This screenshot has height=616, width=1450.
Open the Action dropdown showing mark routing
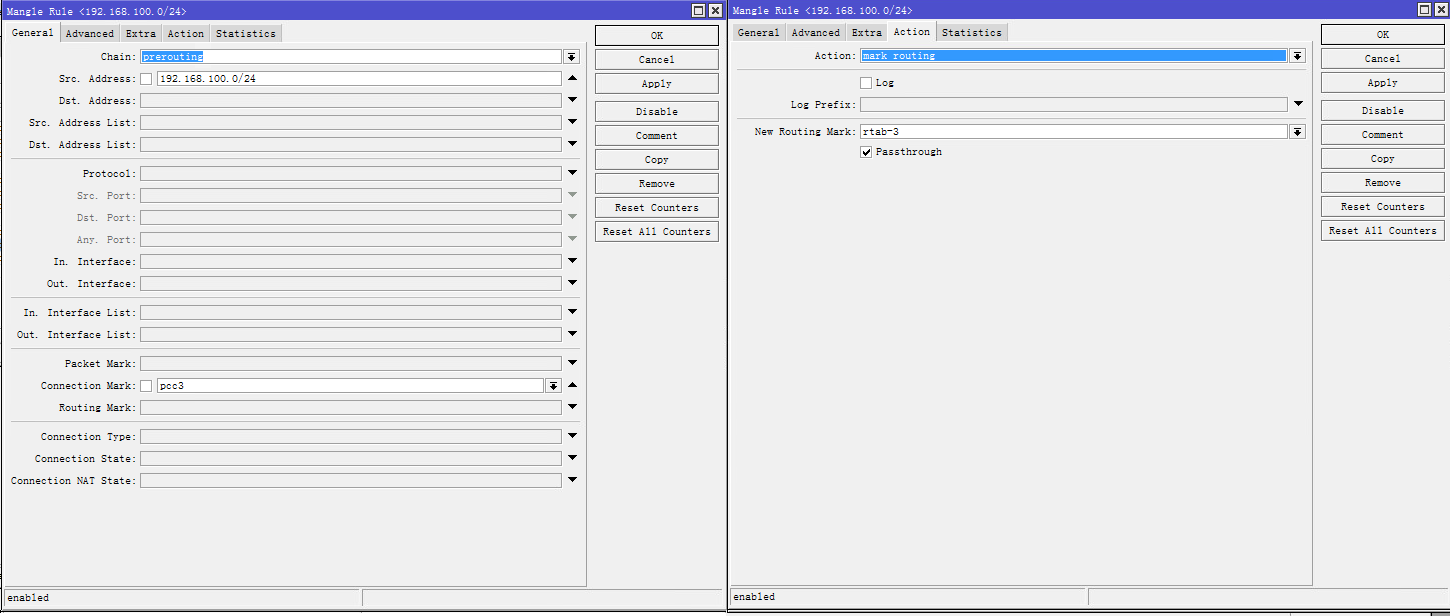point(1297,56)
